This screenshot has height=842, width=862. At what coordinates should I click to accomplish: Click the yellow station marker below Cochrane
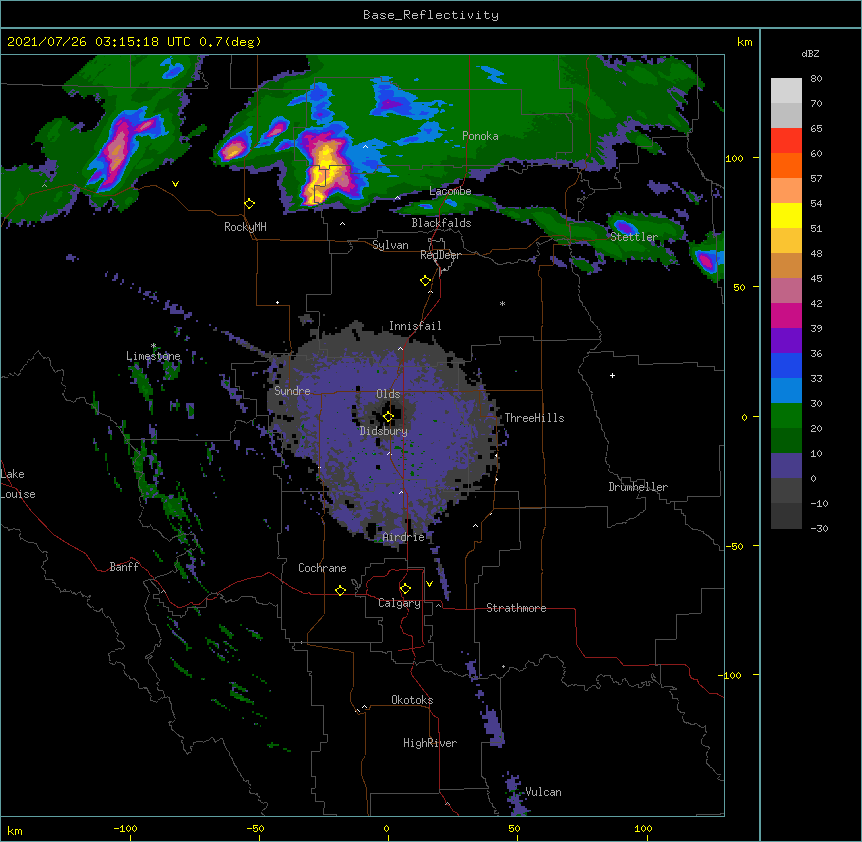(x=340, y=590)
